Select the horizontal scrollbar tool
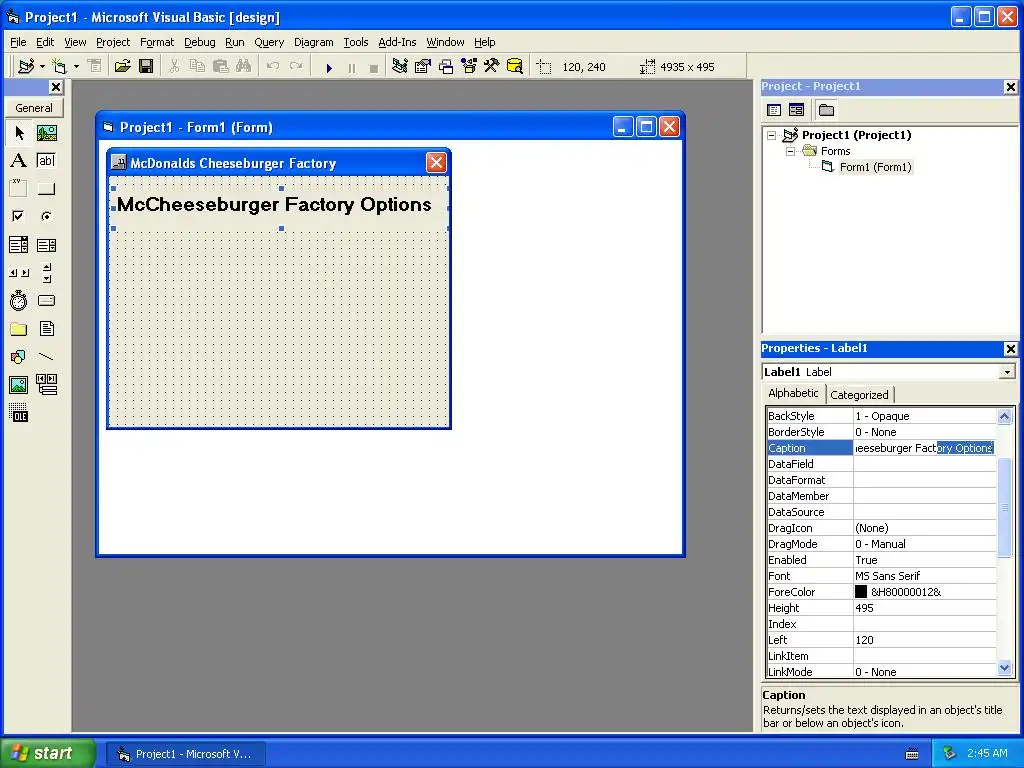 point(19,272)
